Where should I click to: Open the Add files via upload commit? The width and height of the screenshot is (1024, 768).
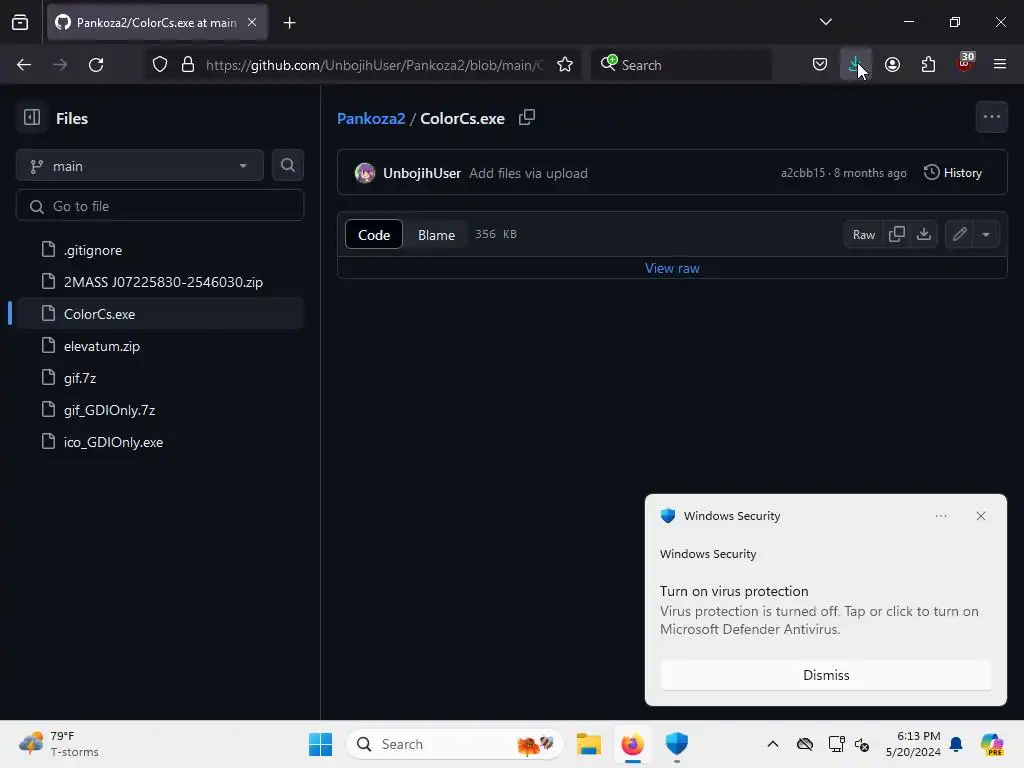pos(528,173)
